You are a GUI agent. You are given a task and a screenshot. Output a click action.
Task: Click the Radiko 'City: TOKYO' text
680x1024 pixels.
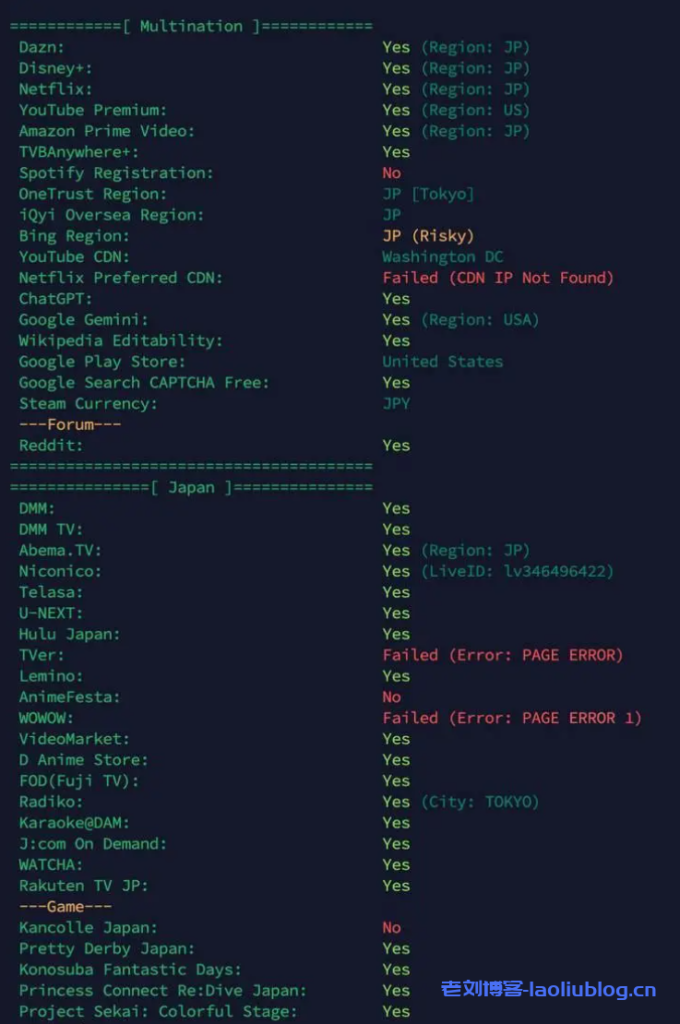[x=479, y=802]
